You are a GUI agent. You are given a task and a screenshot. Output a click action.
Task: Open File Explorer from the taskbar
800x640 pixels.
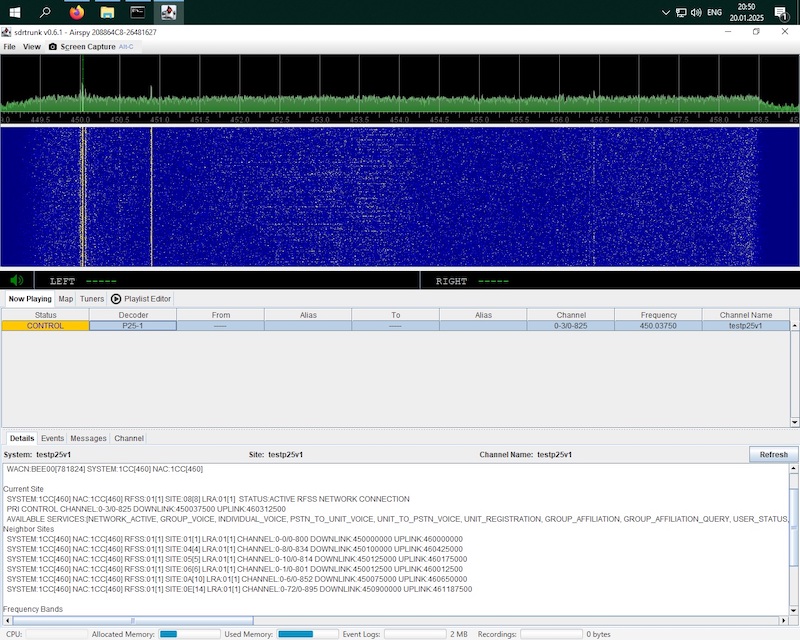click(107, 13)
